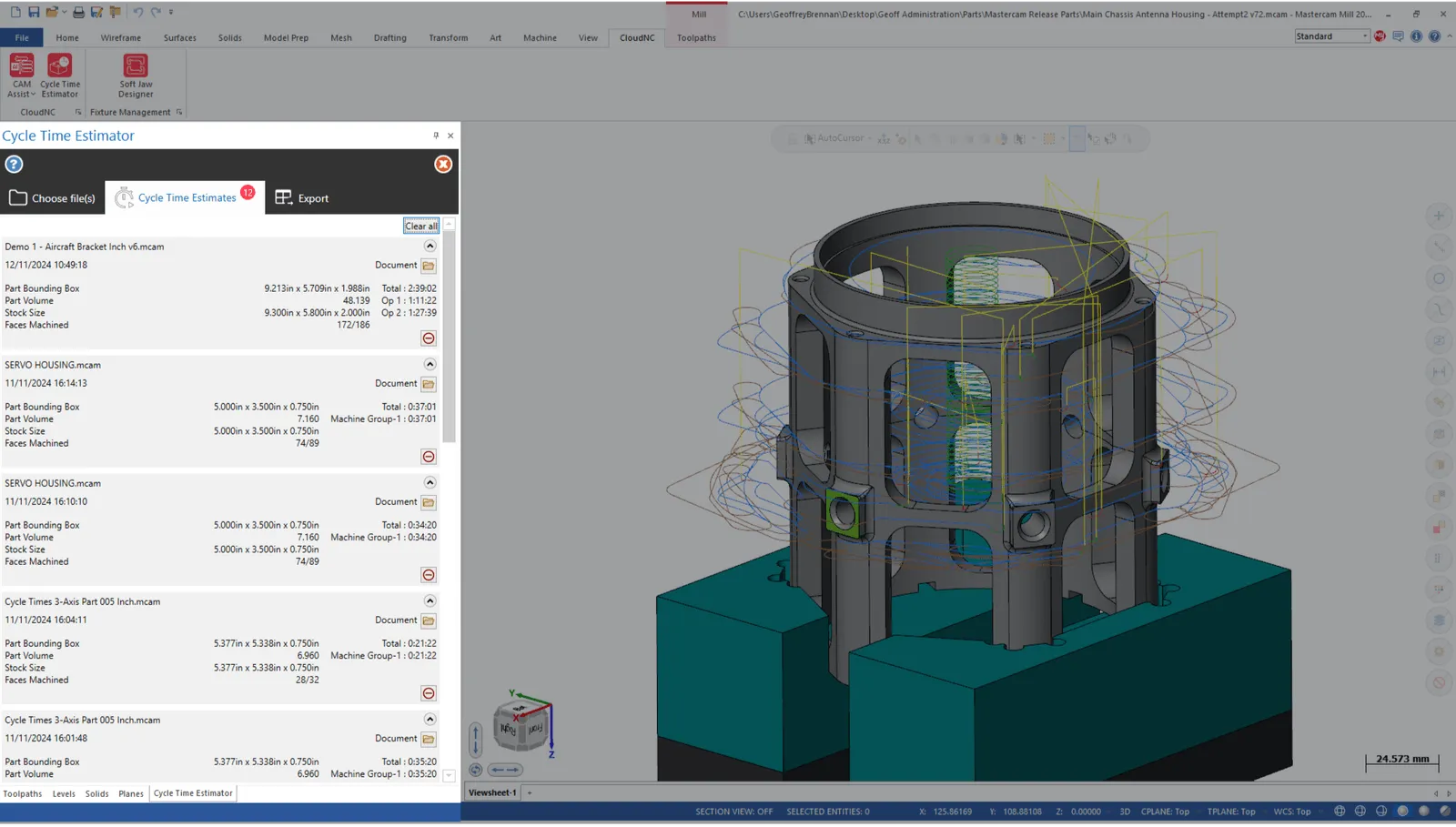Remove SERVO HOUSING 16:10:10 estimate

[x=429, y=575]
